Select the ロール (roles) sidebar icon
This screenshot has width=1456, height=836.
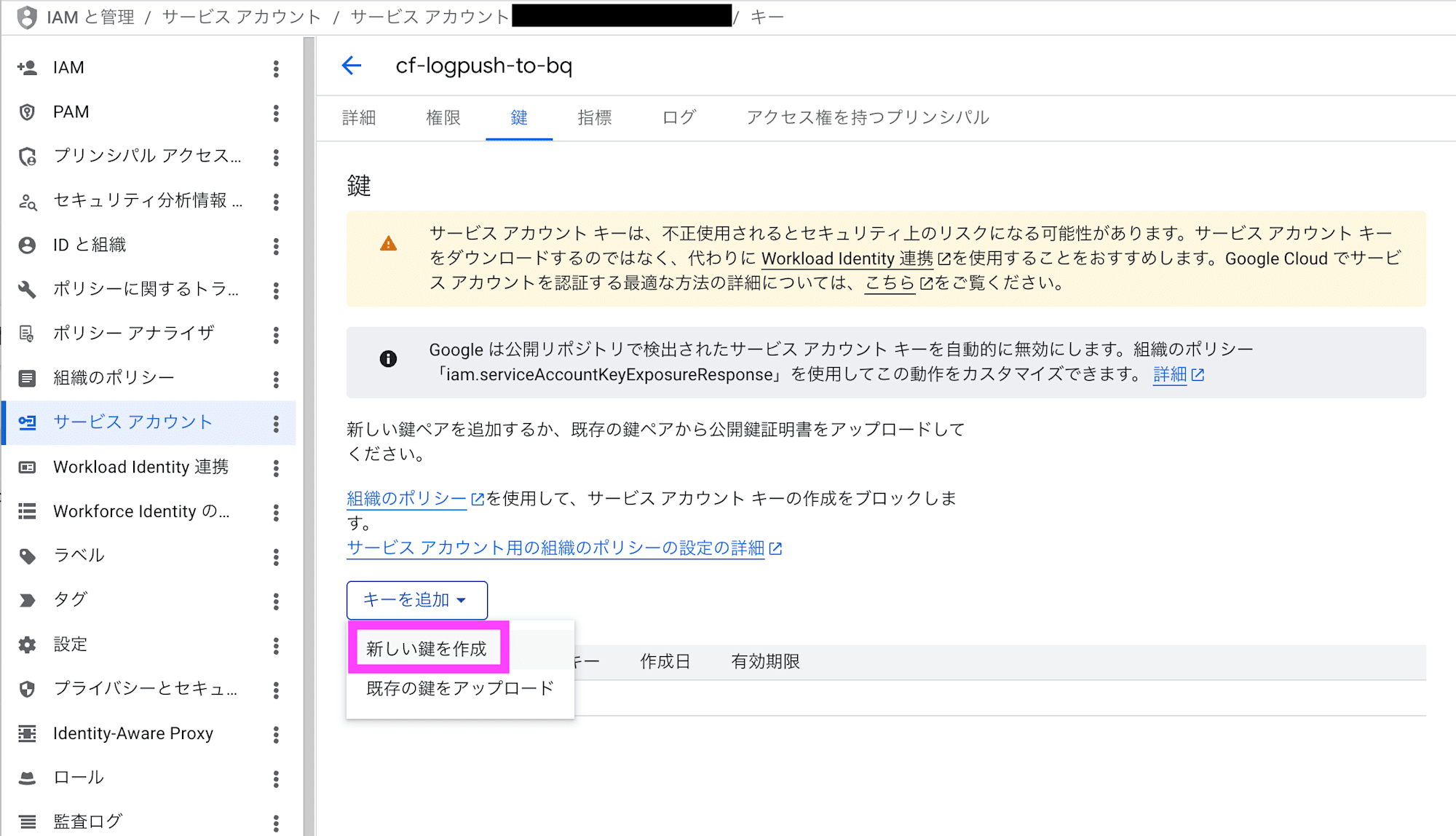pos(77,777)
